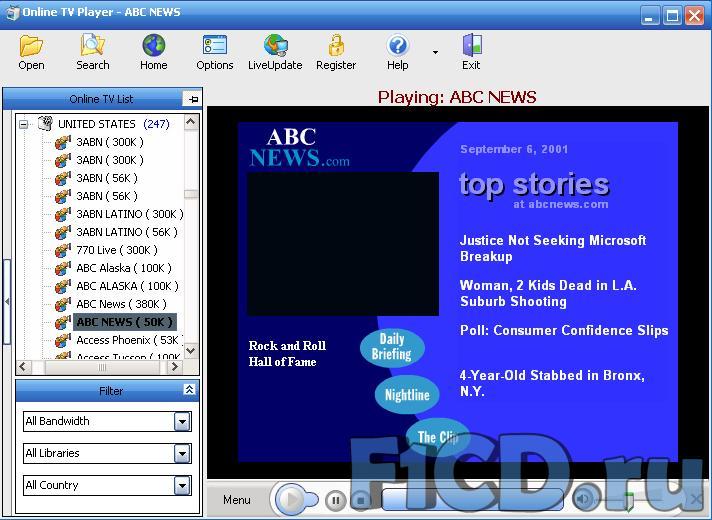
Task: Select 3ABN LATINO ( 300K ) channel
Action: tap(130, 214)
